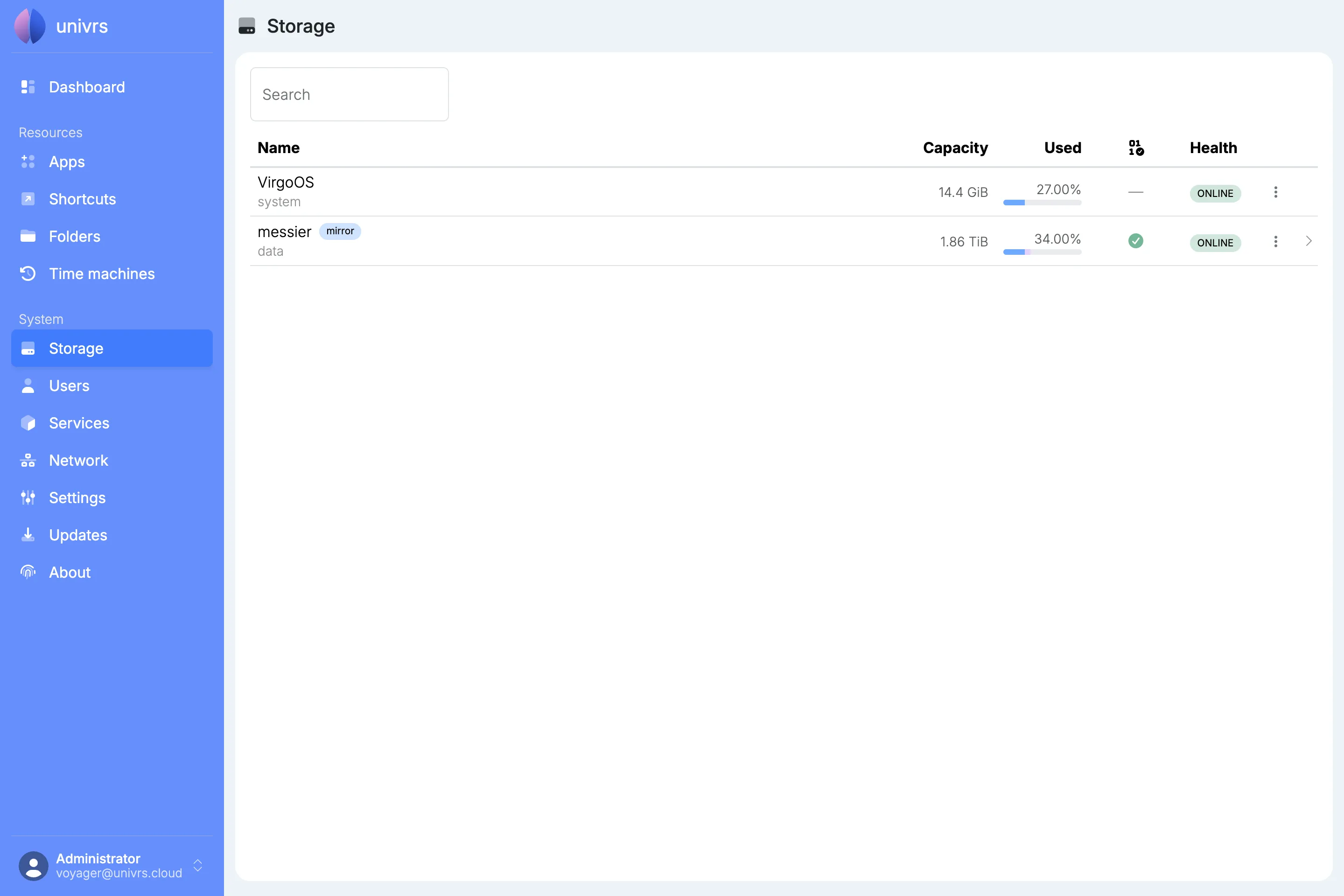Screen dimensions: 1344x896
Task: Click the VirgoOS usage progress bar
Action: (1042, 202)
